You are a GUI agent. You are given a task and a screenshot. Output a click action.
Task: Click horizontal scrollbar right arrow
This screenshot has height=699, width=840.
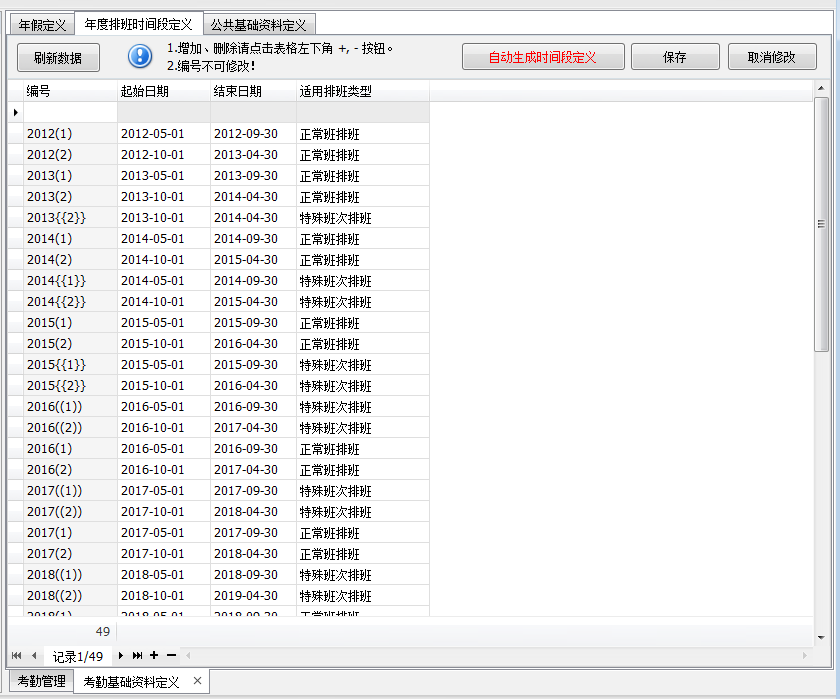pyautogui.click(x=805, y=655)
